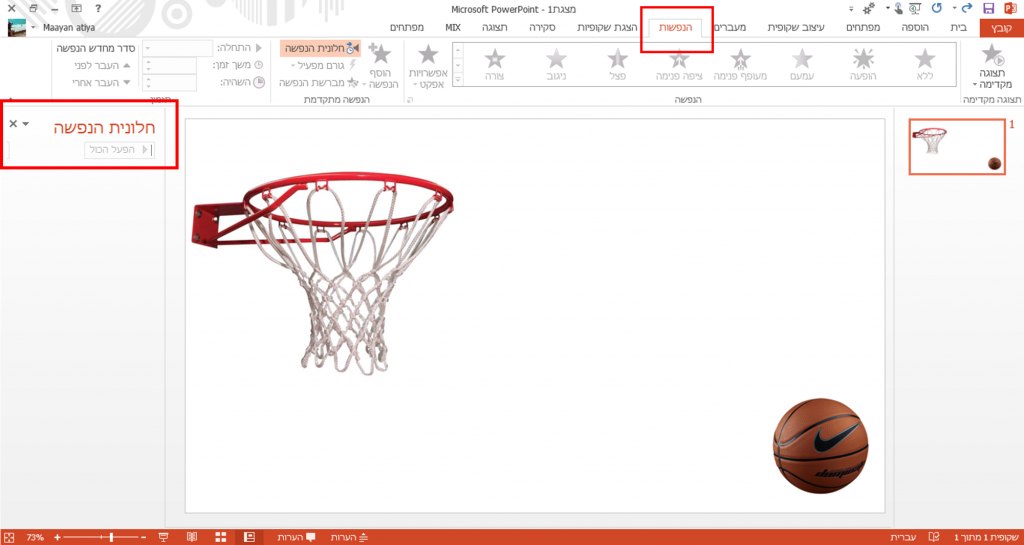Click the Maayan atiya profile picture
The image size is (1024, 545).
pos(16,28)
